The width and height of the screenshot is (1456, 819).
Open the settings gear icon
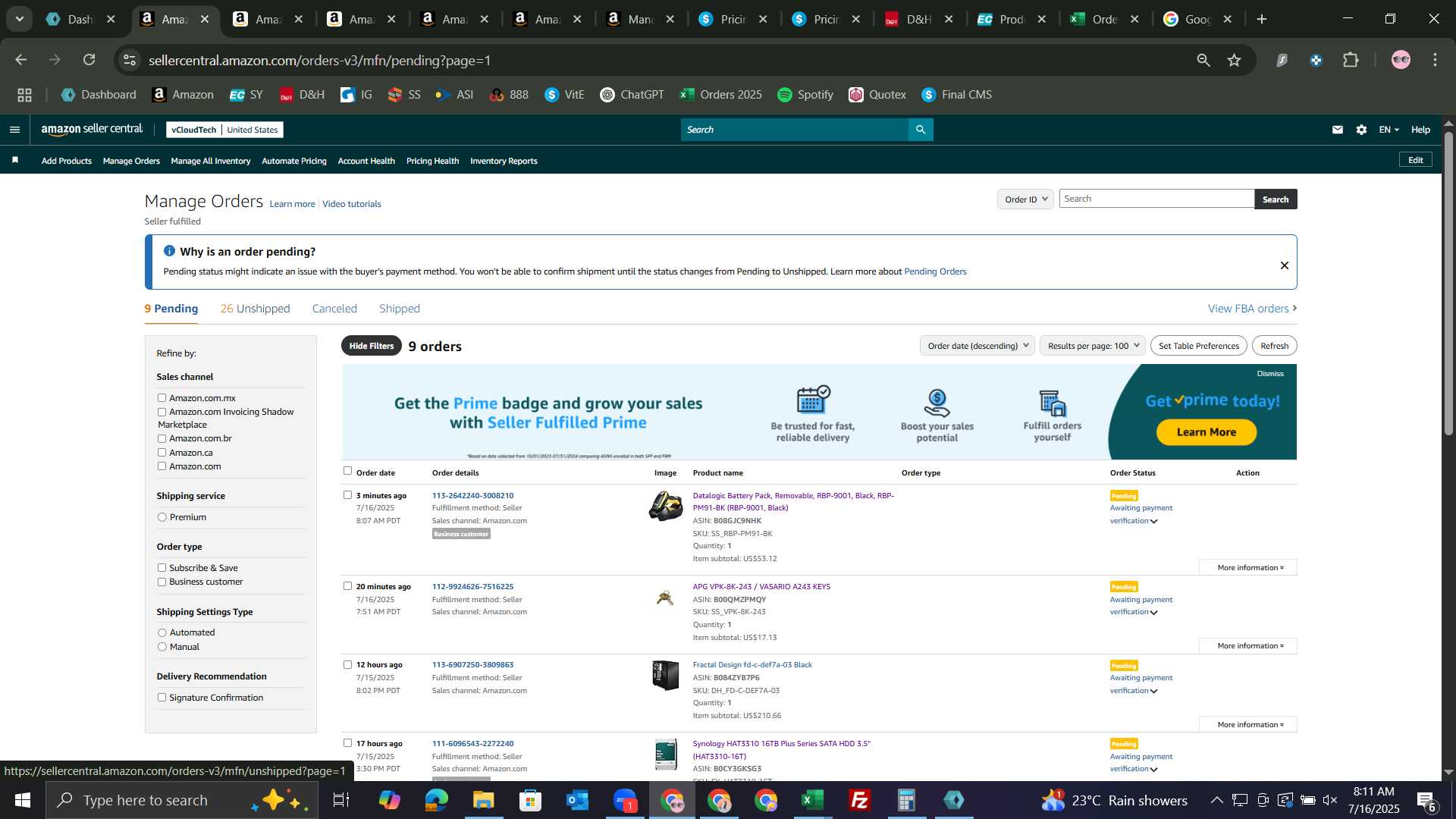1362,130
